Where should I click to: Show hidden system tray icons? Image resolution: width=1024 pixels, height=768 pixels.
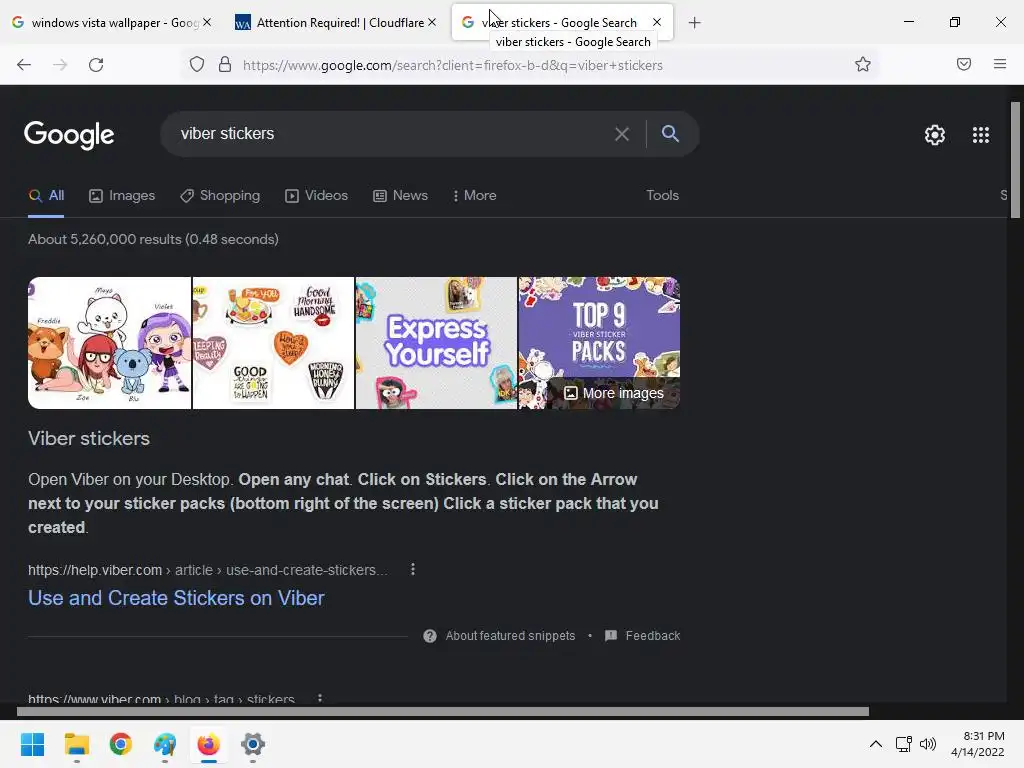(x=876, y=744)
